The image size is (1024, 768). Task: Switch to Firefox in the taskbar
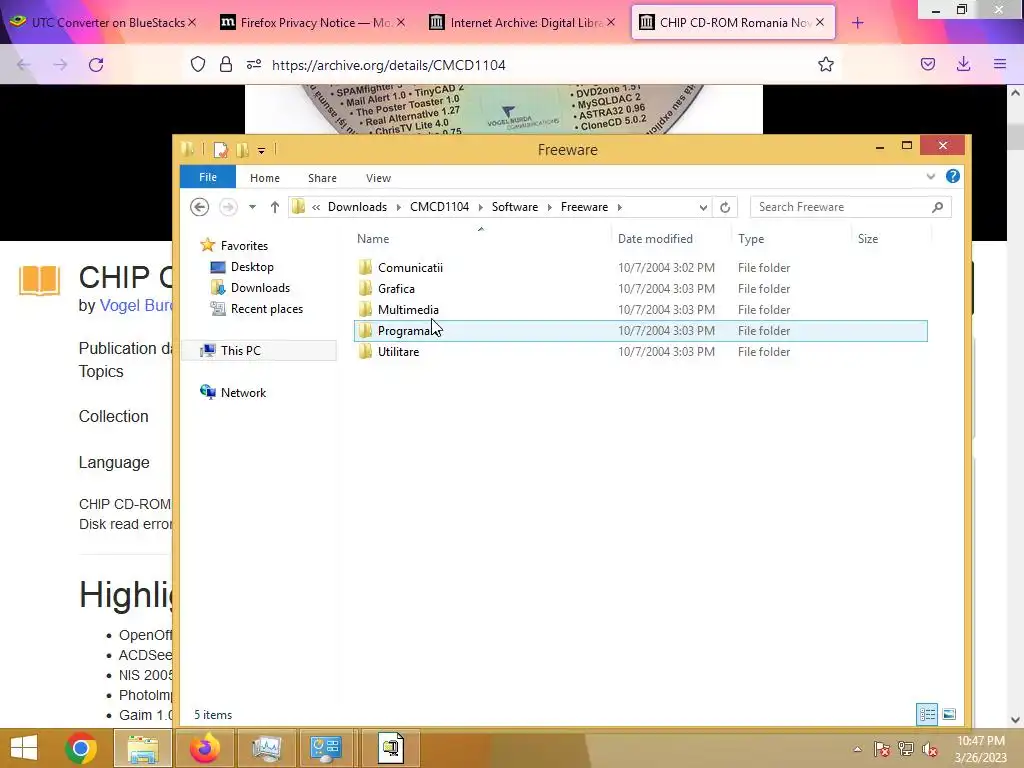204,748
